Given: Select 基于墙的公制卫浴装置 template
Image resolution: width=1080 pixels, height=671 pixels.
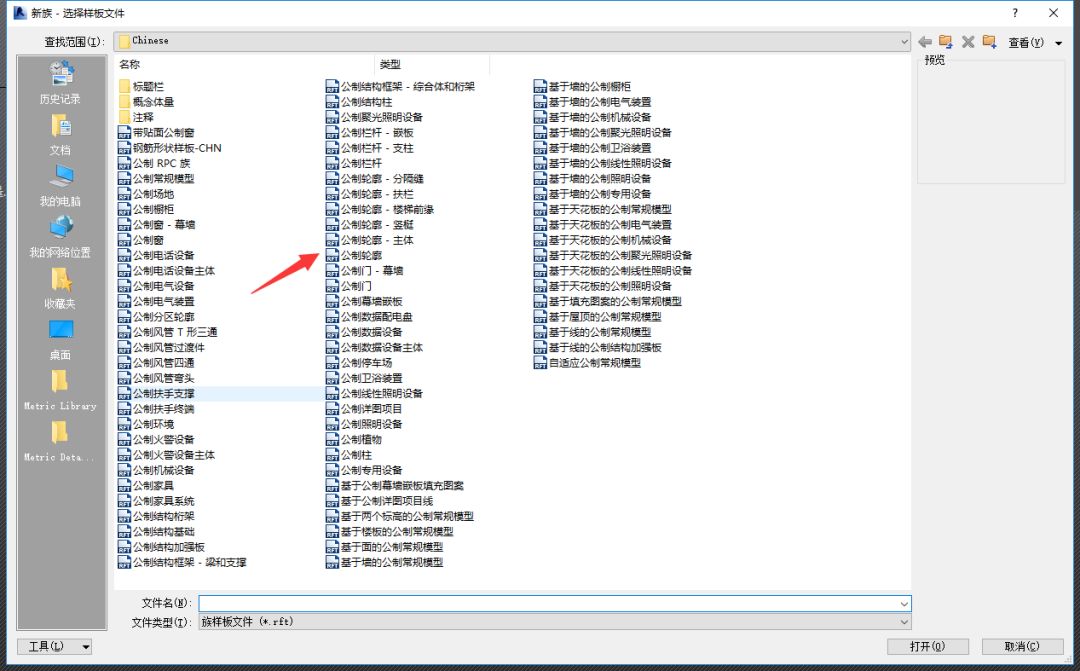Looking at the screenshot, I should 592,147.
